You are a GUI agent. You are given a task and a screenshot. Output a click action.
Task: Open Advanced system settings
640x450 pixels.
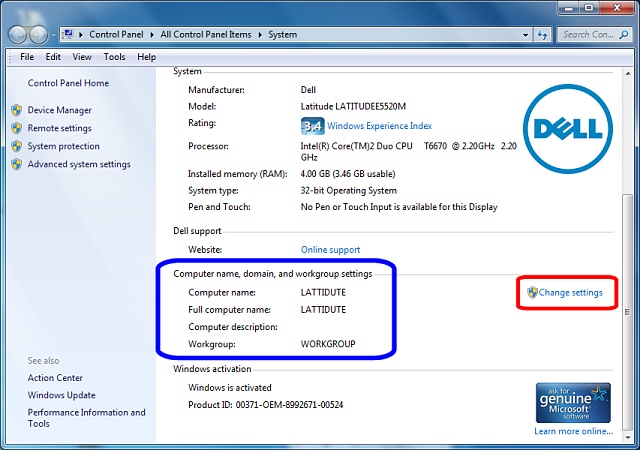click(79, 164)
